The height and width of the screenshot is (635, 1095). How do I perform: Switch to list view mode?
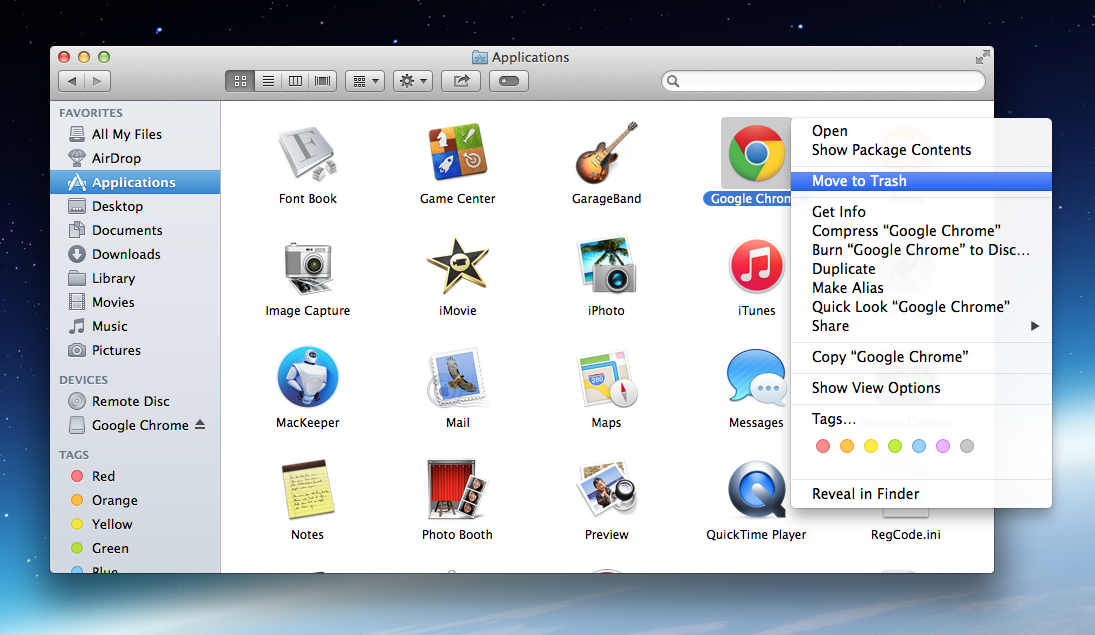point(268,81)
